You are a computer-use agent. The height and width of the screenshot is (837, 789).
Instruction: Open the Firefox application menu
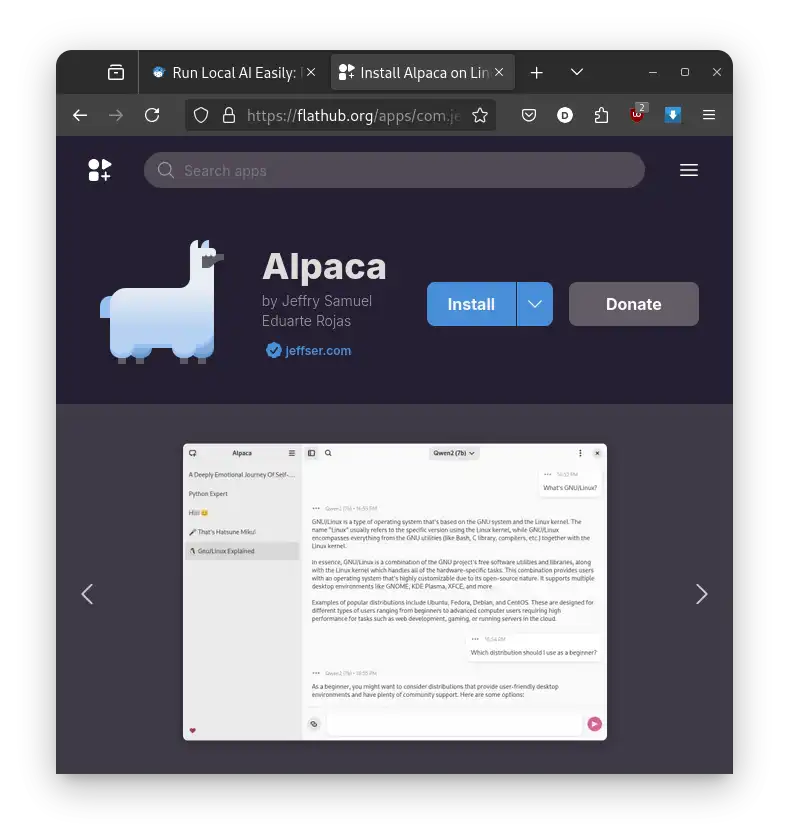tap(709, 115)
